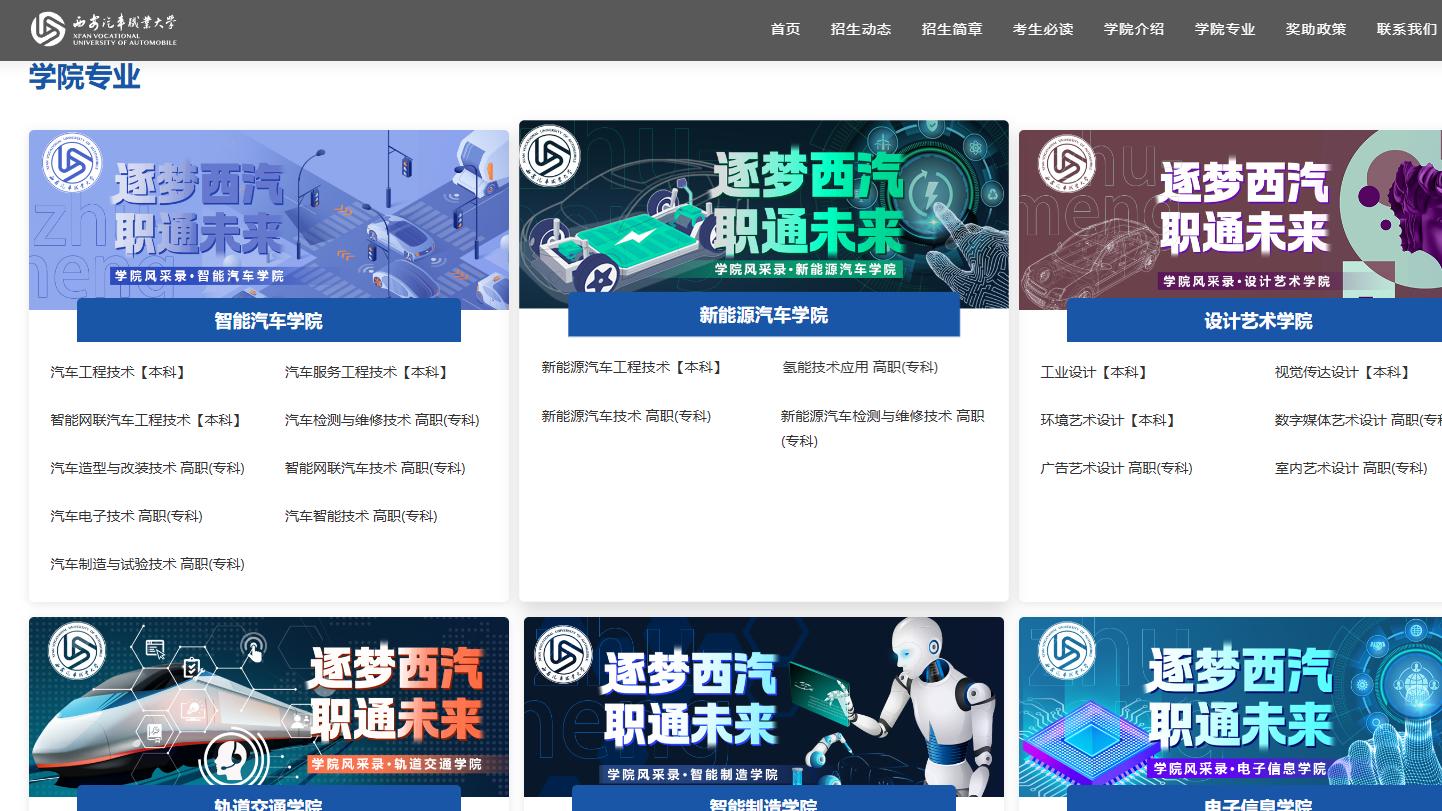Open the 招生简章 navigation link
Screen dimensions: 1442x811
pos(952,29)
